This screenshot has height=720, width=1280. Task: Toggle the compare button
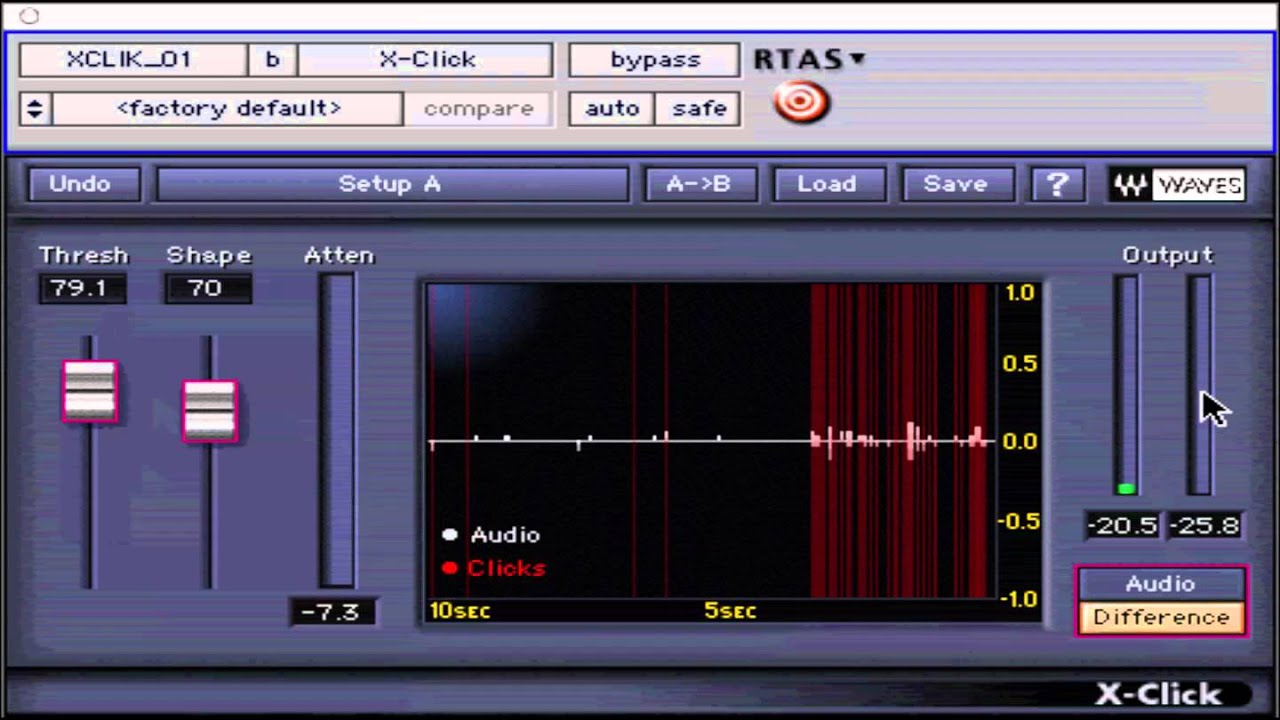[x=478, y=109]
